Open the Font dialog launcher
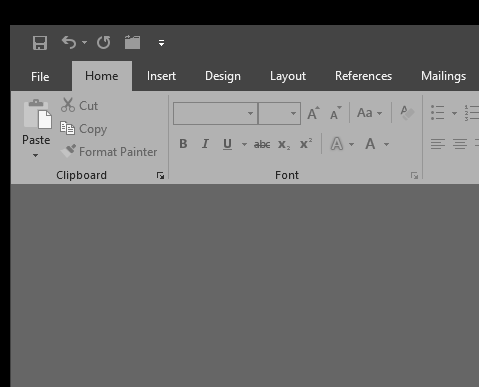479x387 pixels. 414,176
